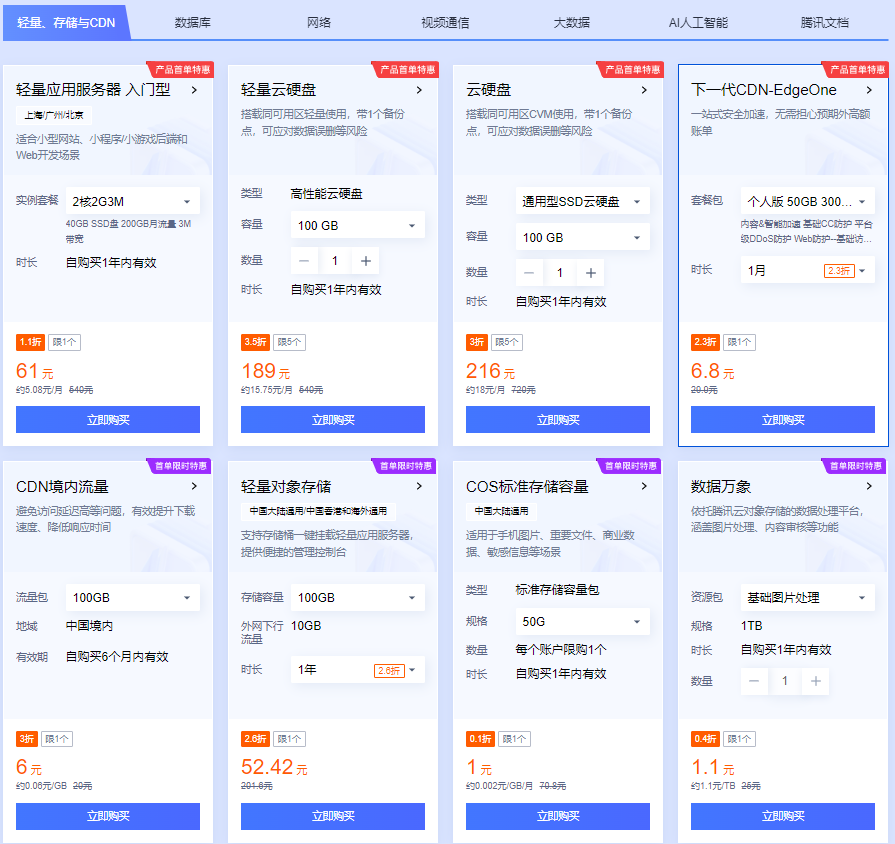This screenshot has height=844, width=895.
Task: Buy 轻量对象存储 at 52.42元 with 立即购买
Action: (x=333, y=816)
